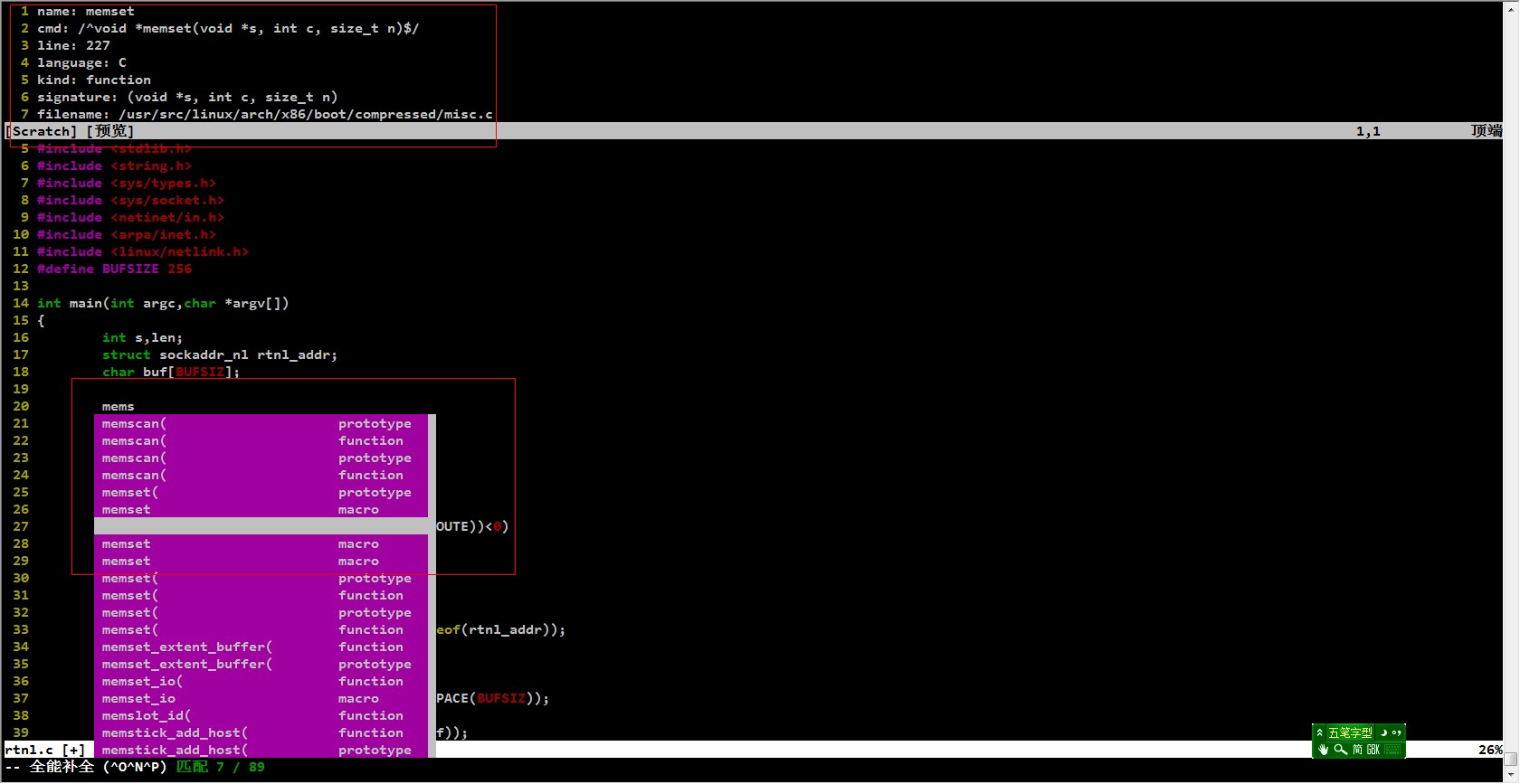Image resolution: width=1520 pixels, height=784 pixels.
Task: Click the 'int s,len;' declaration
Action: [x=142, y=337]
